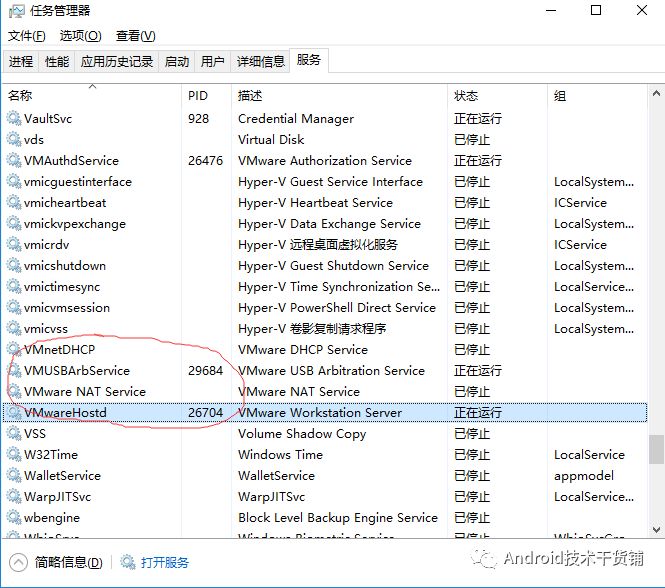Sort services by the PID column header

pos(207,95)
